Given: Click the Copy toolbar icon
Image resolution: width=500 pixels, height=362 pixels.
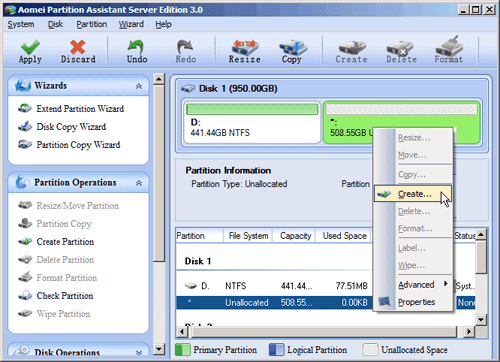Looking at the screenshot, I should [x=292, y=47].
